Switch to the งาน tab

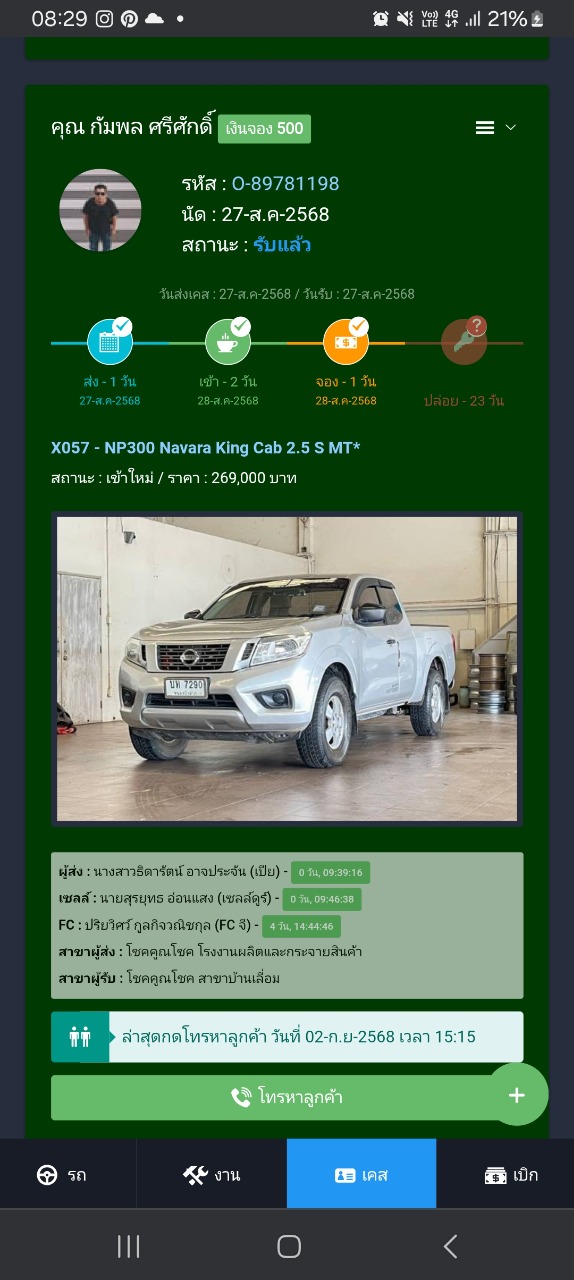(x=212, y=1175)
